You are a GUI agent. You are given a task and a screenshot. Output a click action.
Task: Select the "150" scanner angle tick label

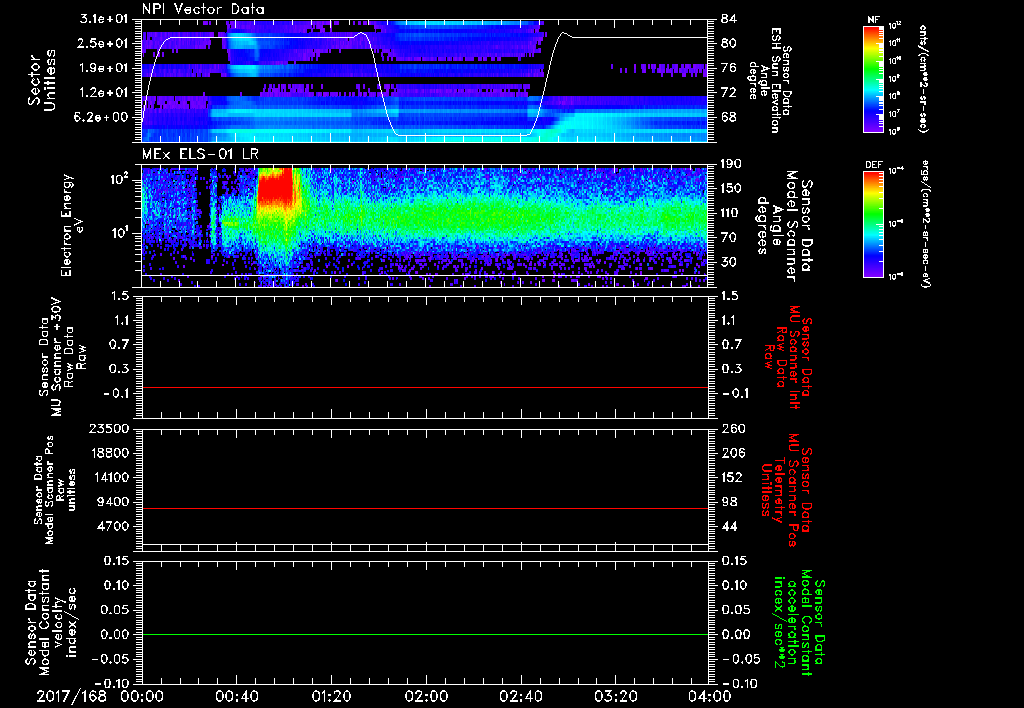733,188
